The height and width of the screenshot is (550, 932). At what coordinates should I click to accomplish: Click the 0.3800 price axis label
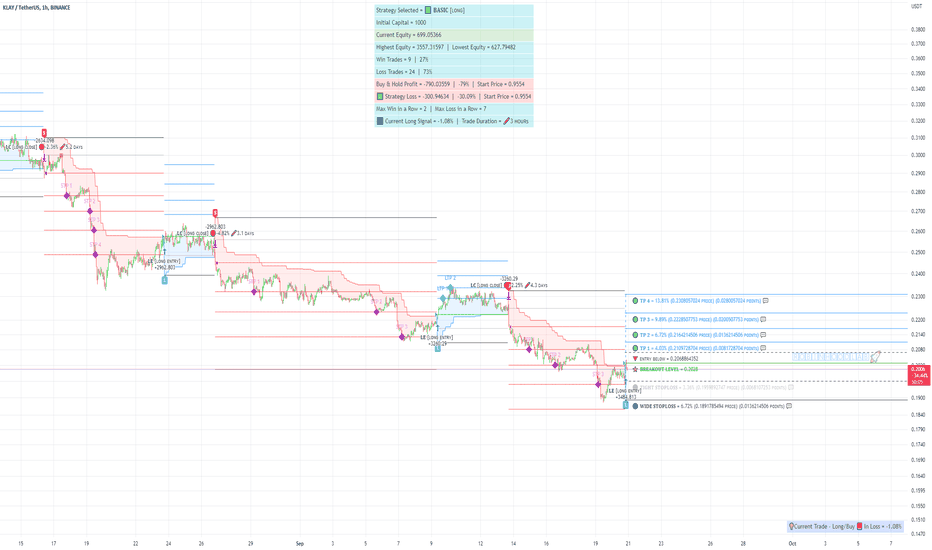pos(918,29)
